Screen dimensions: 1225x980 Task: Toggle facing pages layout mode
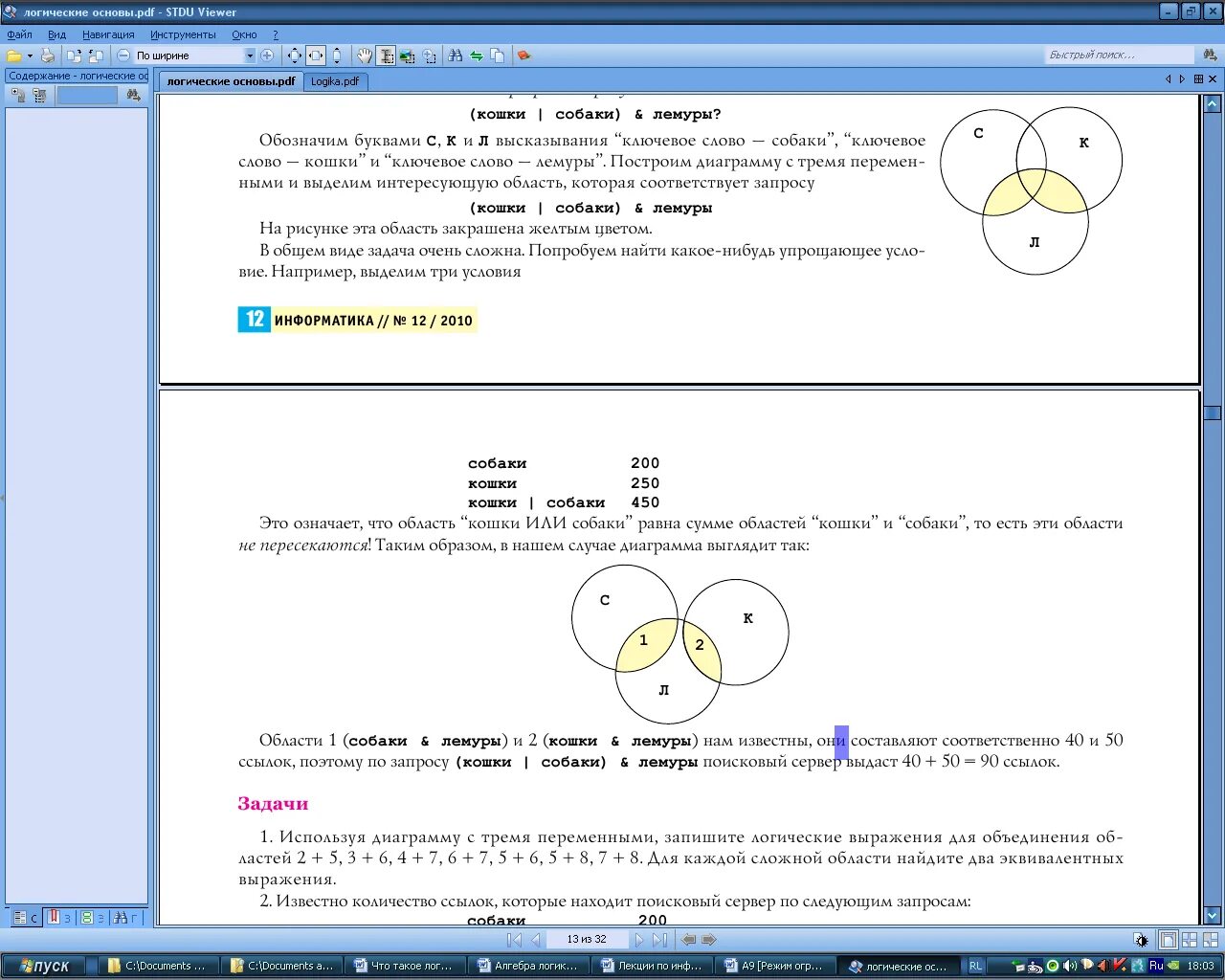(1190, 940)
